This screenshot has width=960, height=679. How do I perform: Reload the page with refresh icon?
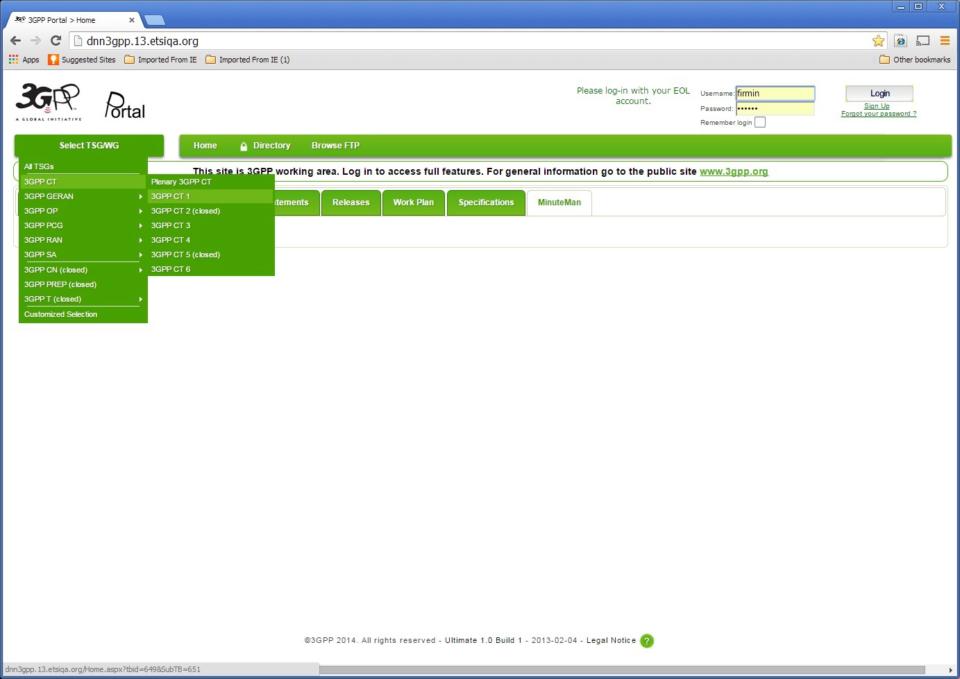coord(56,41)
